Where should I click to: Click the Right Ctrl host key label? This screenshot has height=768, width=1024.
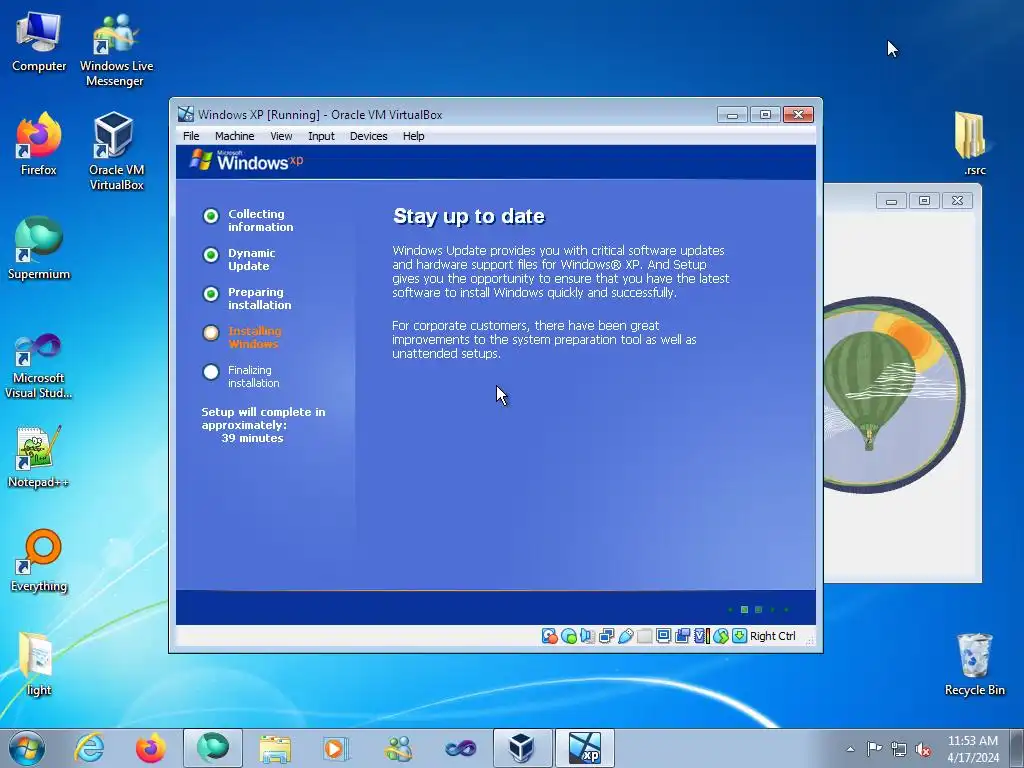(x=773, y=636)
